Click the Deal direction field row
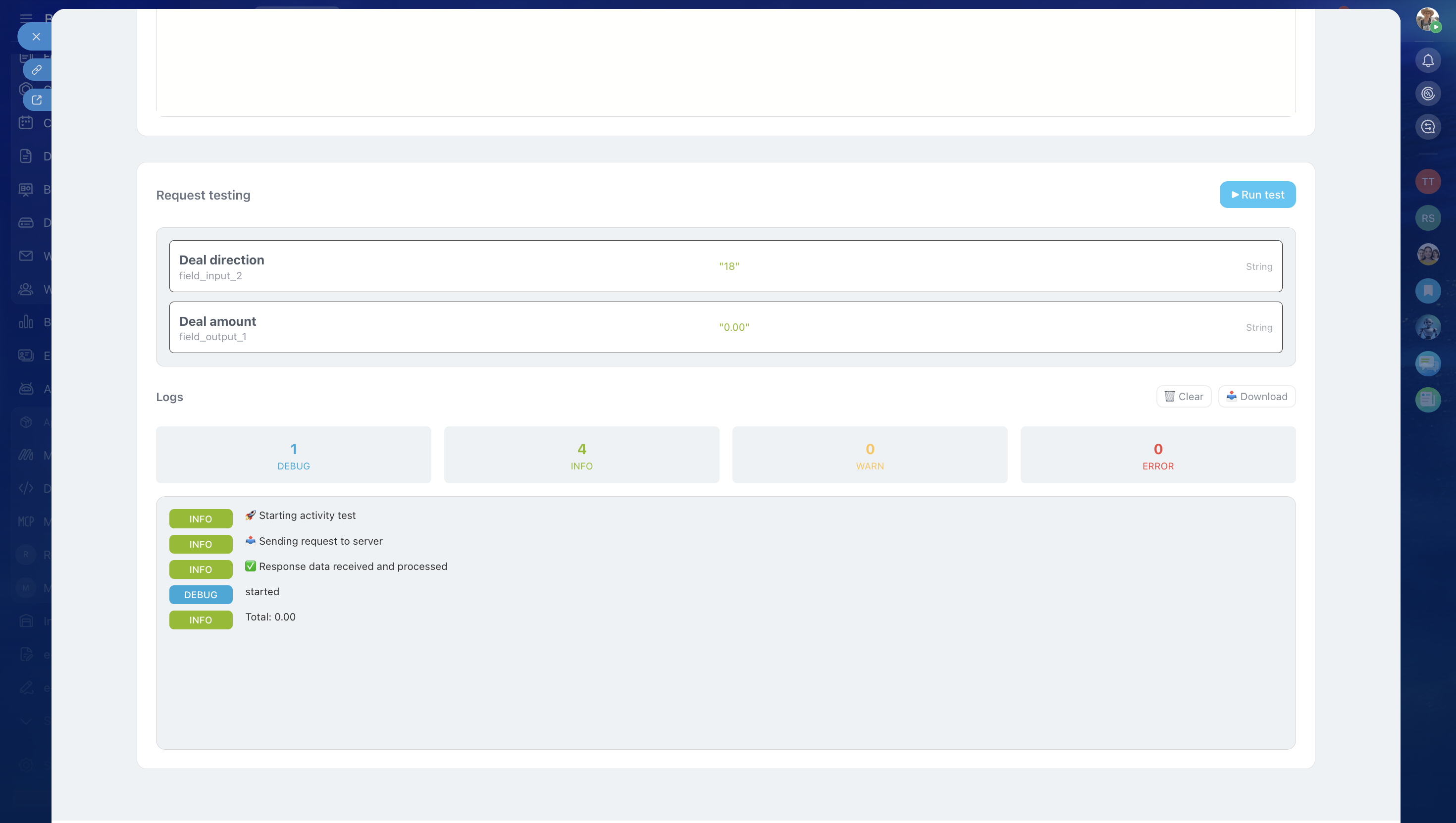Viewport: 1456px width, 823px height. pos(725,266)
